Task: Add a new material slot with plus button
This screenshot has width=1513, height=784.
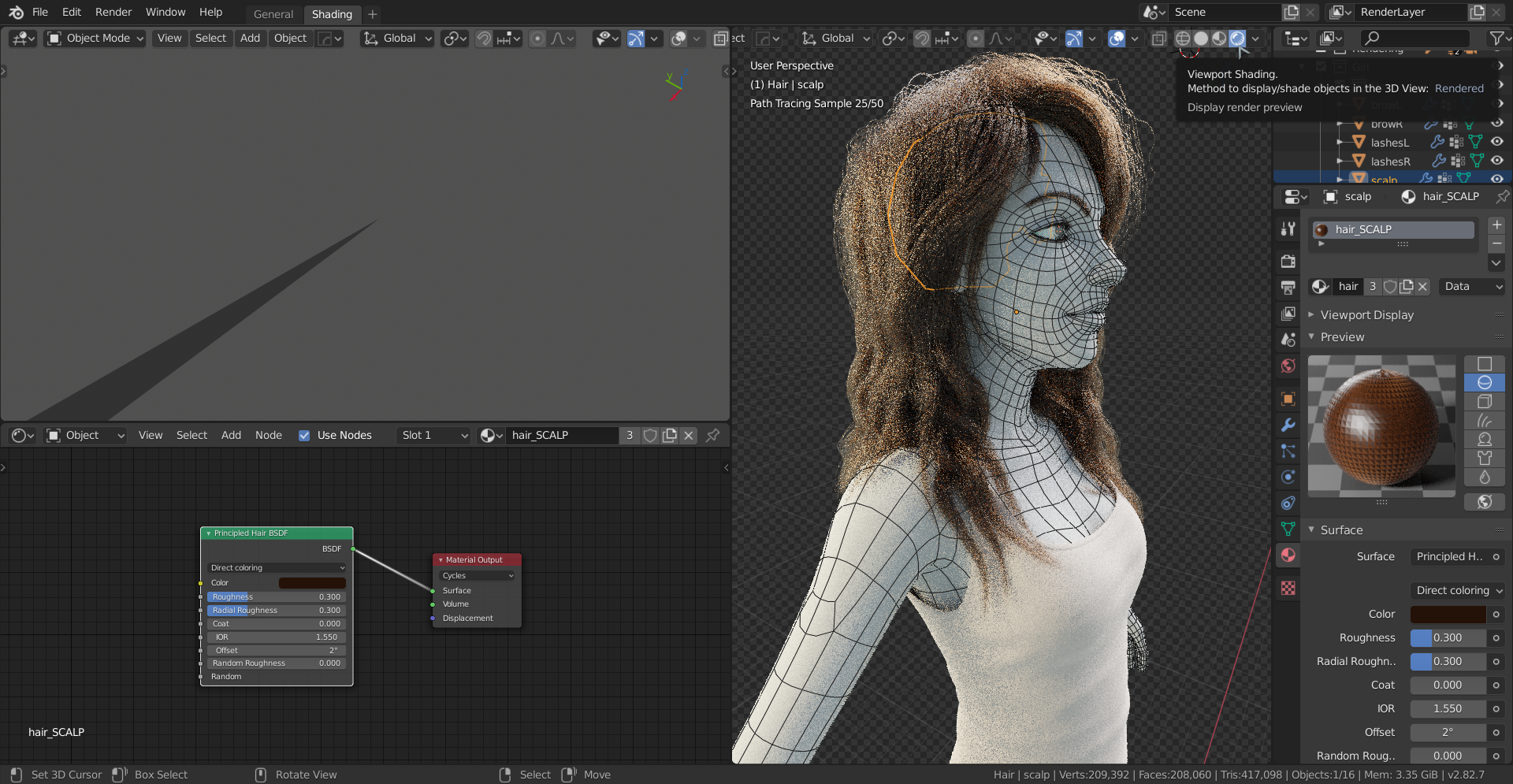Action: click(1496, 225)
